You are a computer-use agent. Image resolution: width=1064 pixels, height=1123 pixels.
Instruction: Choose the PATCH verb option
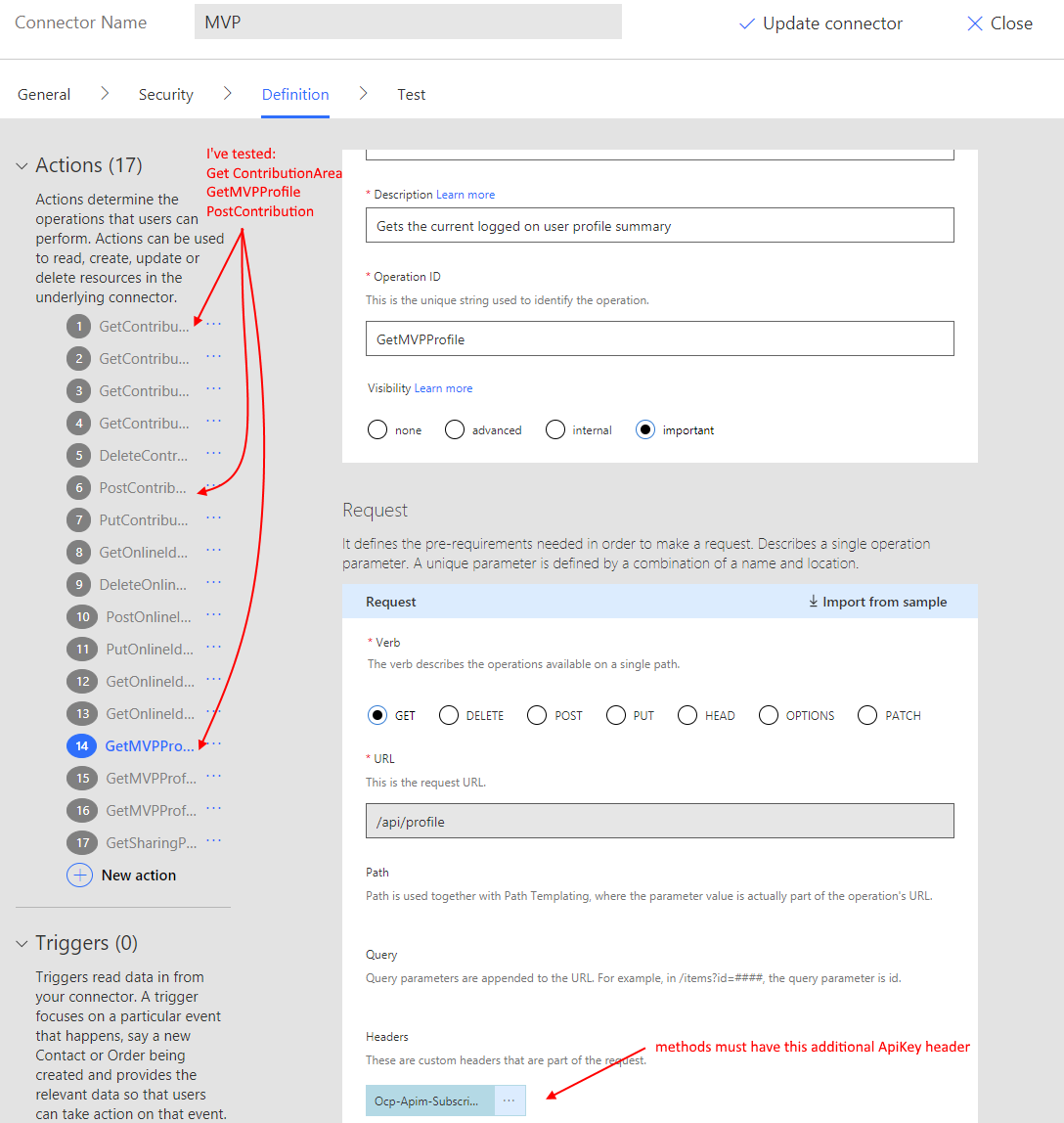pyautogui.click(x=867, y=715)
